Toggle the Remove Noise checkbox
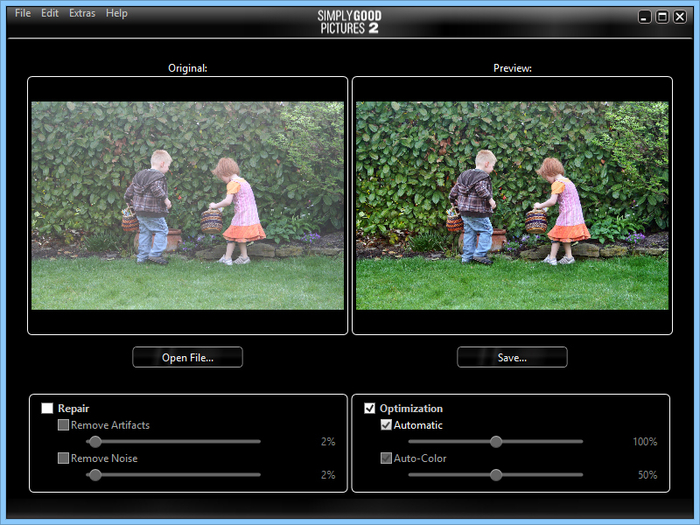This screenshot has height=525, width=700. pyautogui.click(x=63, y=458)
